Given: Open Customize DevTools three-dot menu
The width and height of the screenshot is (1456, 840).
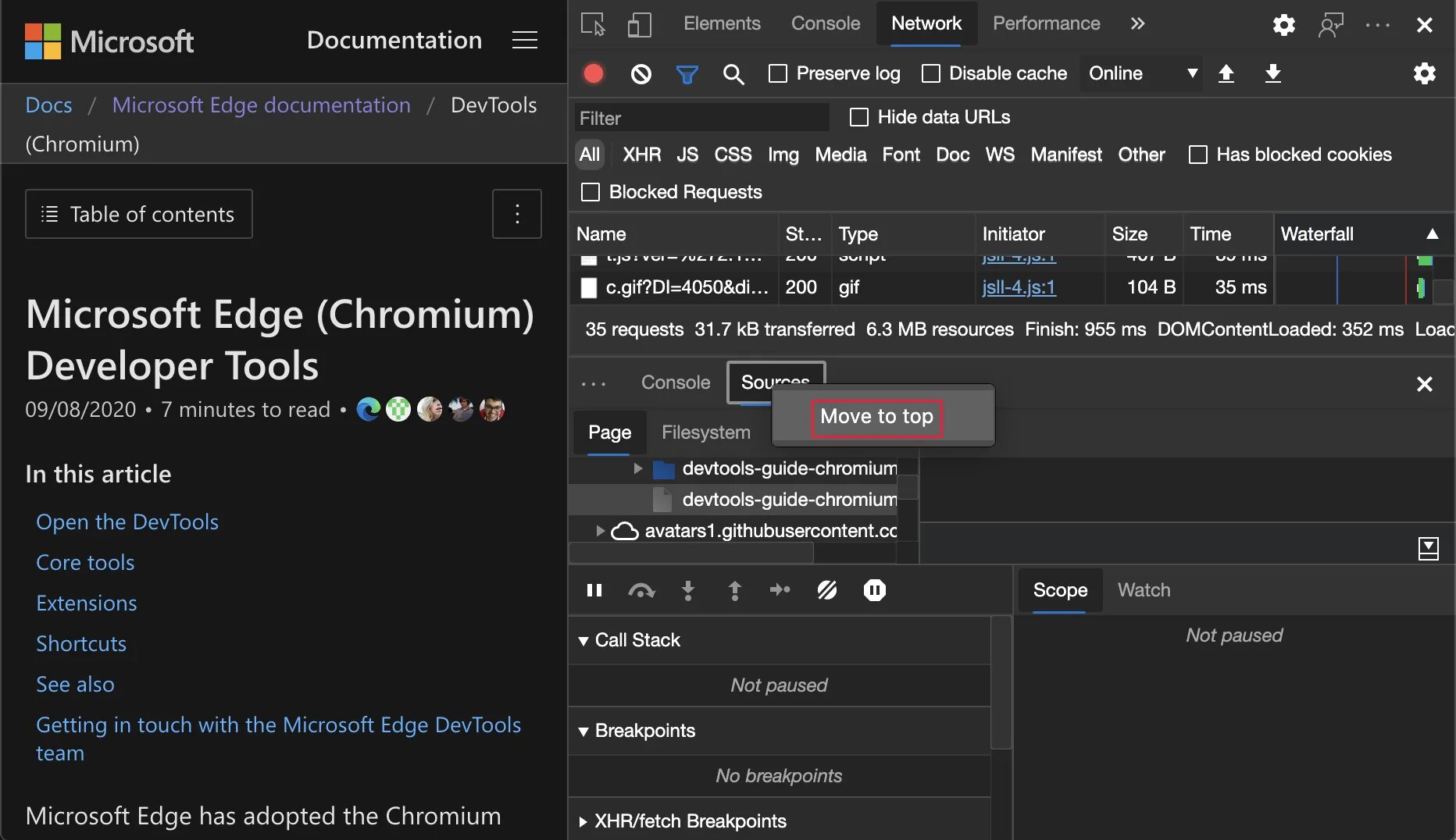Looking at the screenshot, I should pyautogui.click(x=1378, y=25).
